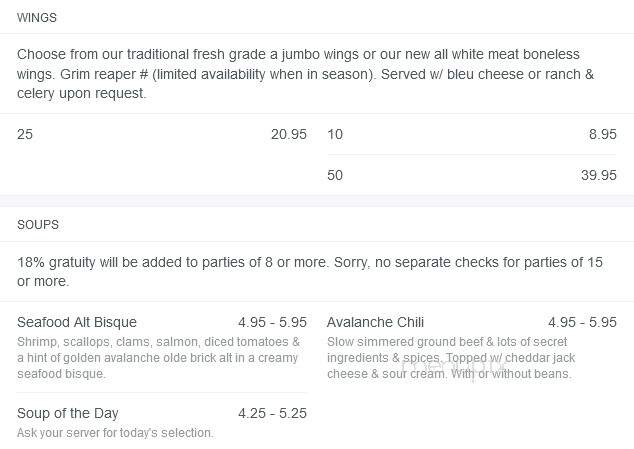
Task: Click the Seafood Alt Bisque price range
Action: [x=273, y=322]
